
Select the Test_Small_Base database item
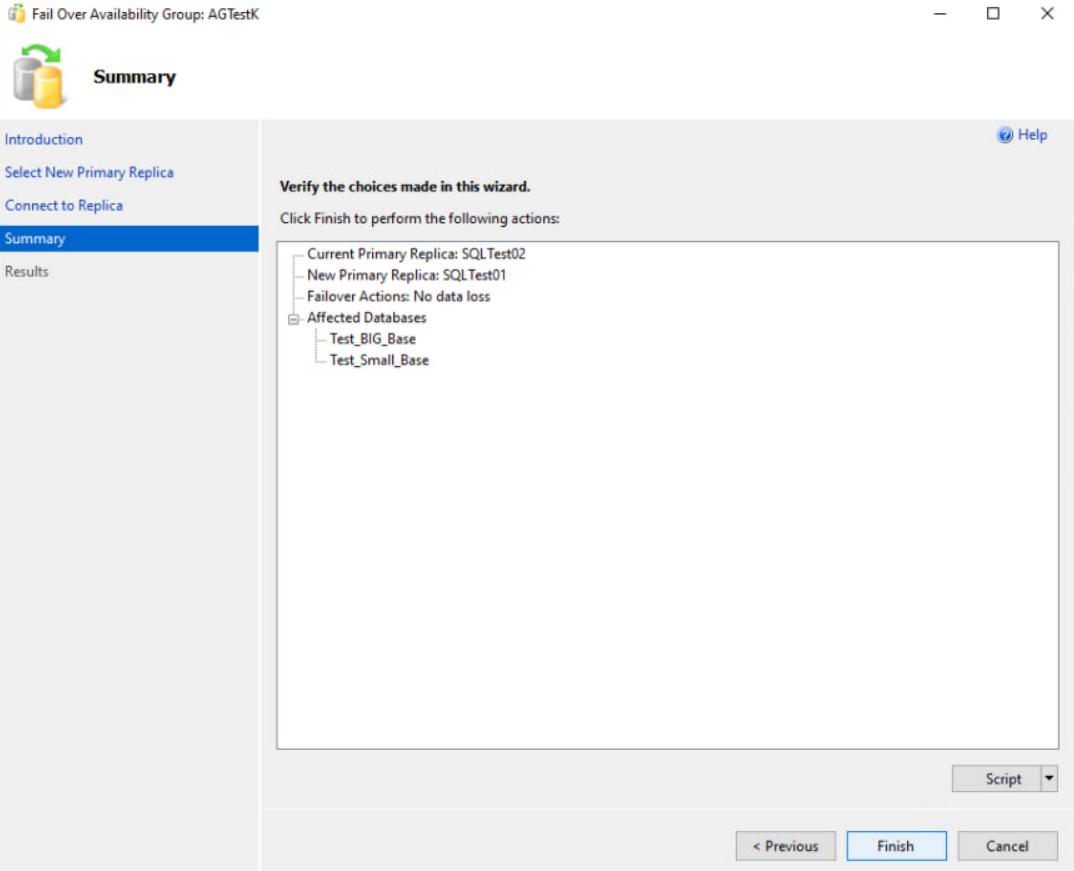pyautogui.click(x=379, y=360)
